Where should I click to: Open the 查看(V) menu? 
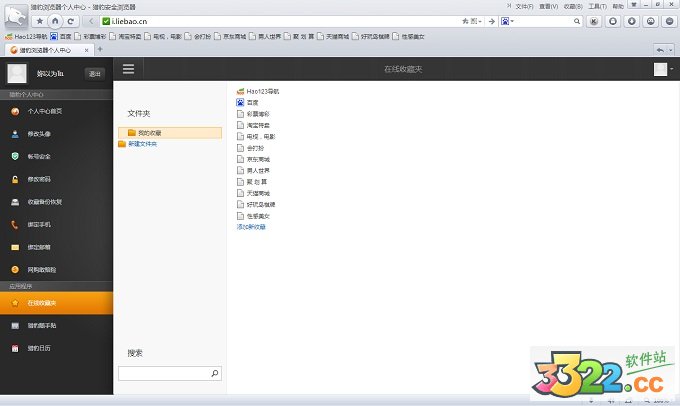(x=549, y=7)
